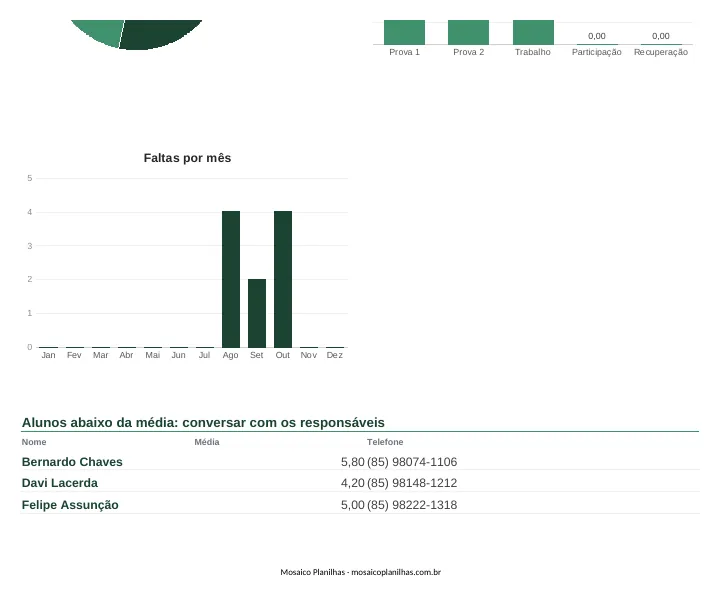Click the Jul axis label
The height and width of the screenshot is (597, 719).
[205, 355]
